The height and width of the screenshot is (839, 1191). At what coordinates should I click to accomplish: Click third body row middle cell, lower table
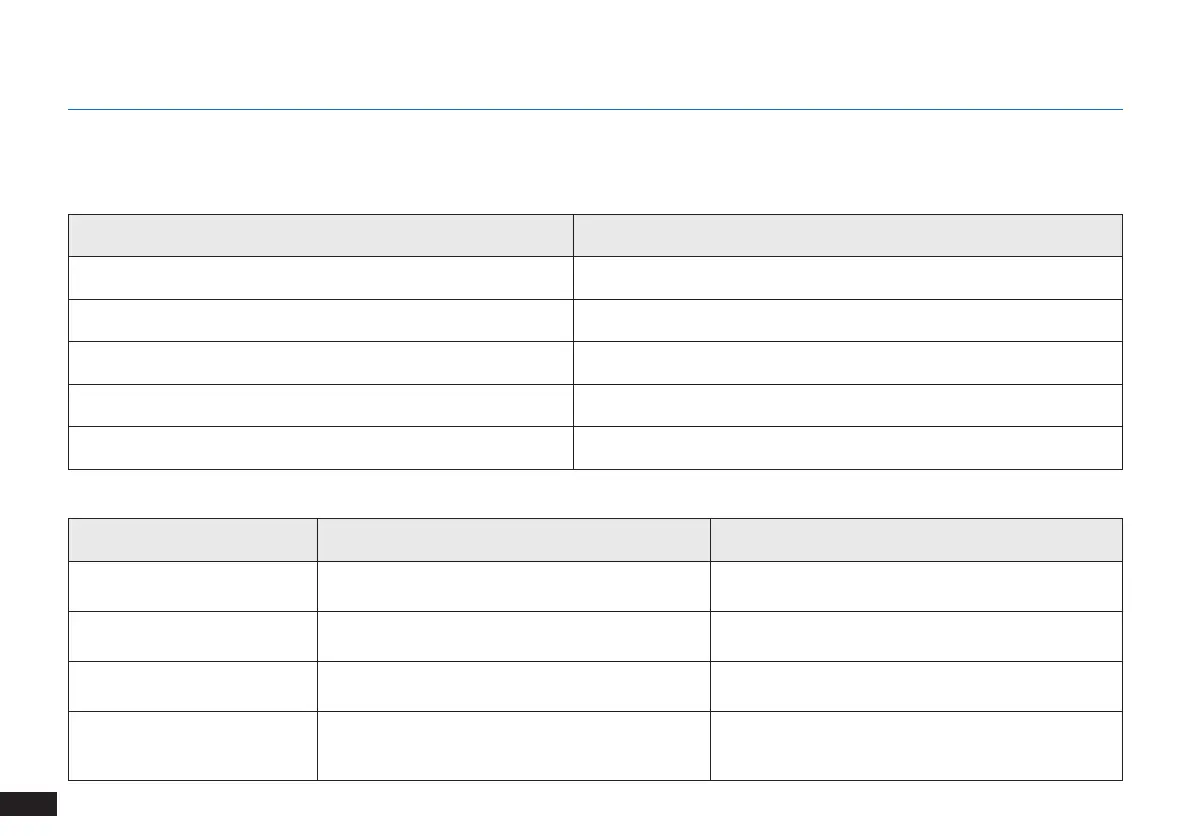(x=513, y=685)
